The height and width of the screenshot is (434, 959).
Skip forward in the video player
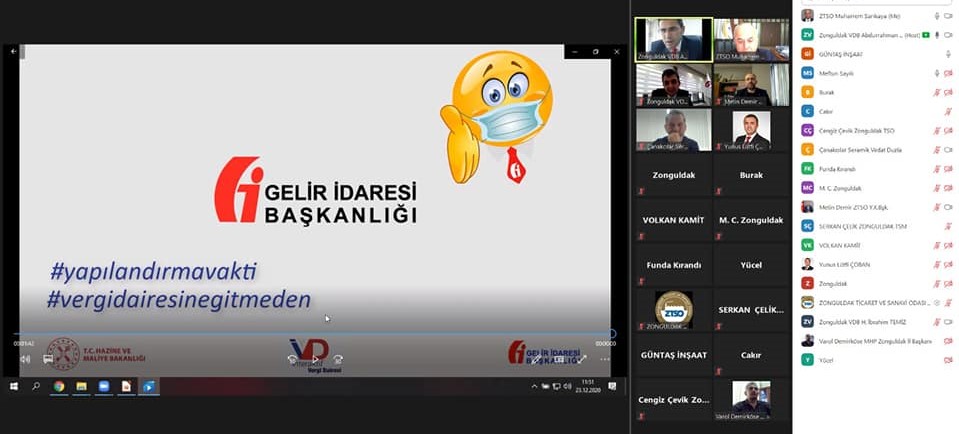tap(338, 359)
